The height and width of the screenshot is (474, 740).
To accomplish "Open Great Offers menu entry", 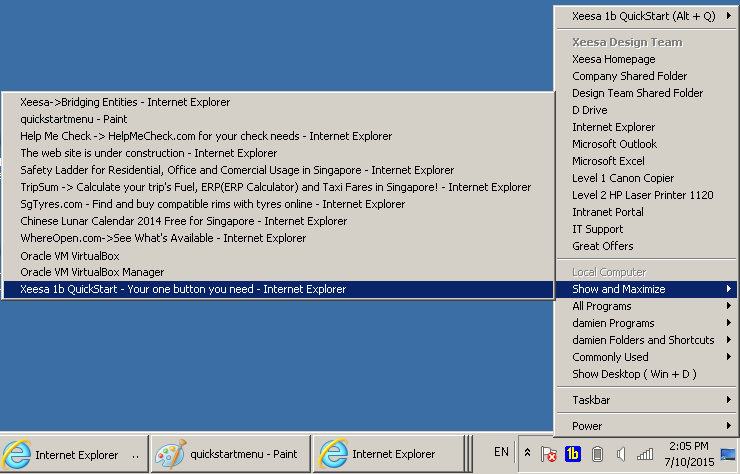I will tap(647, 246).
